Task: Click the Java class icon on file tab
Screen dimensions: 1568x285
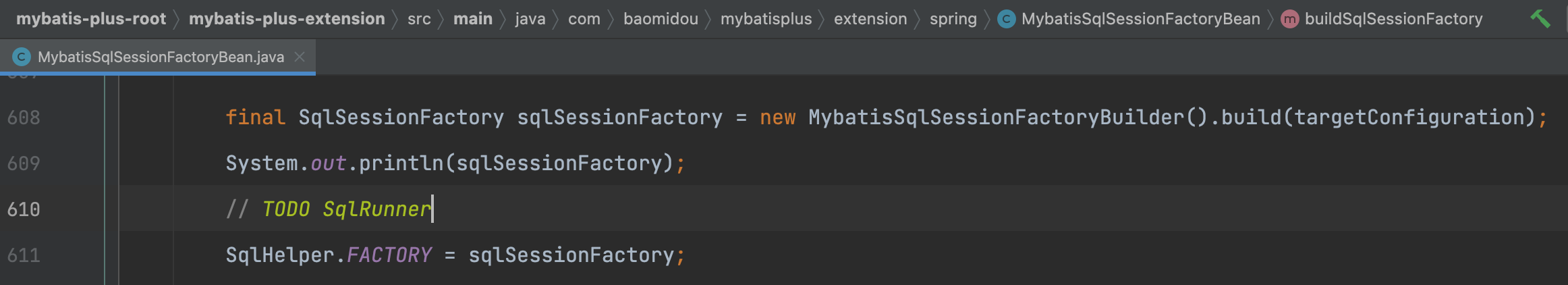Action: coord(22,57)
